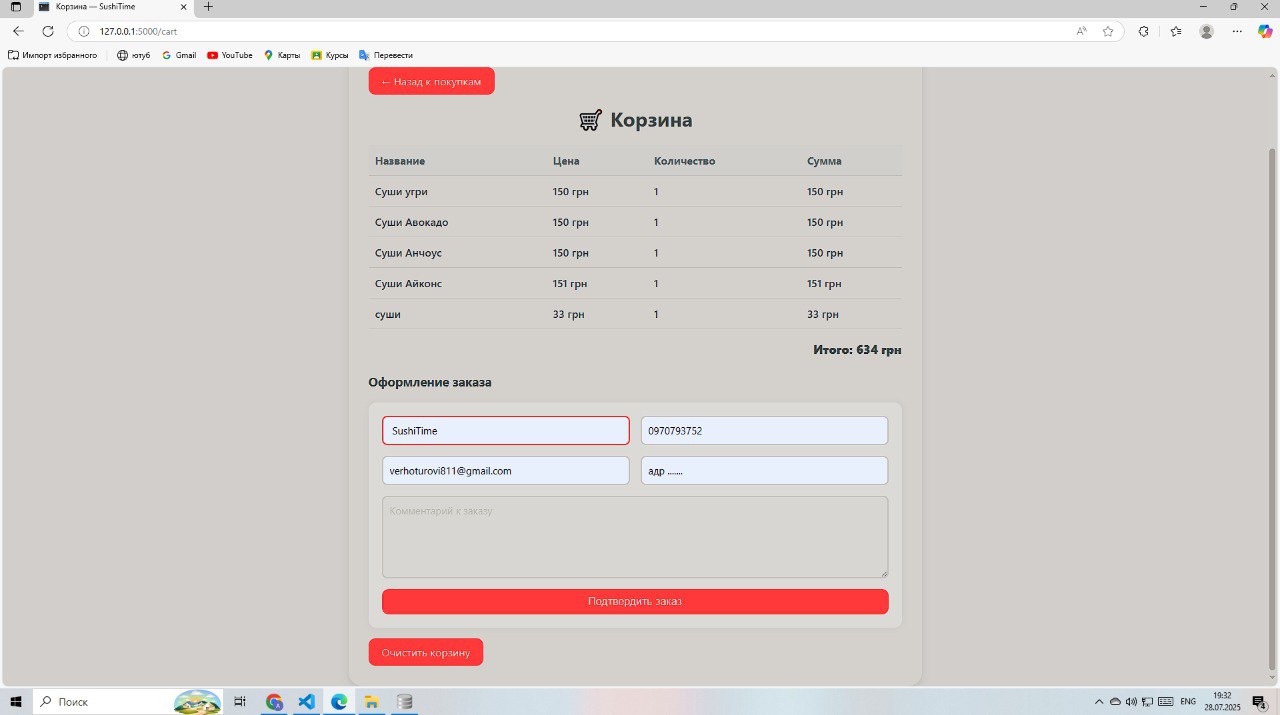
Task: Open Google Chrome from the taskbar
Action: coord(274,702)
